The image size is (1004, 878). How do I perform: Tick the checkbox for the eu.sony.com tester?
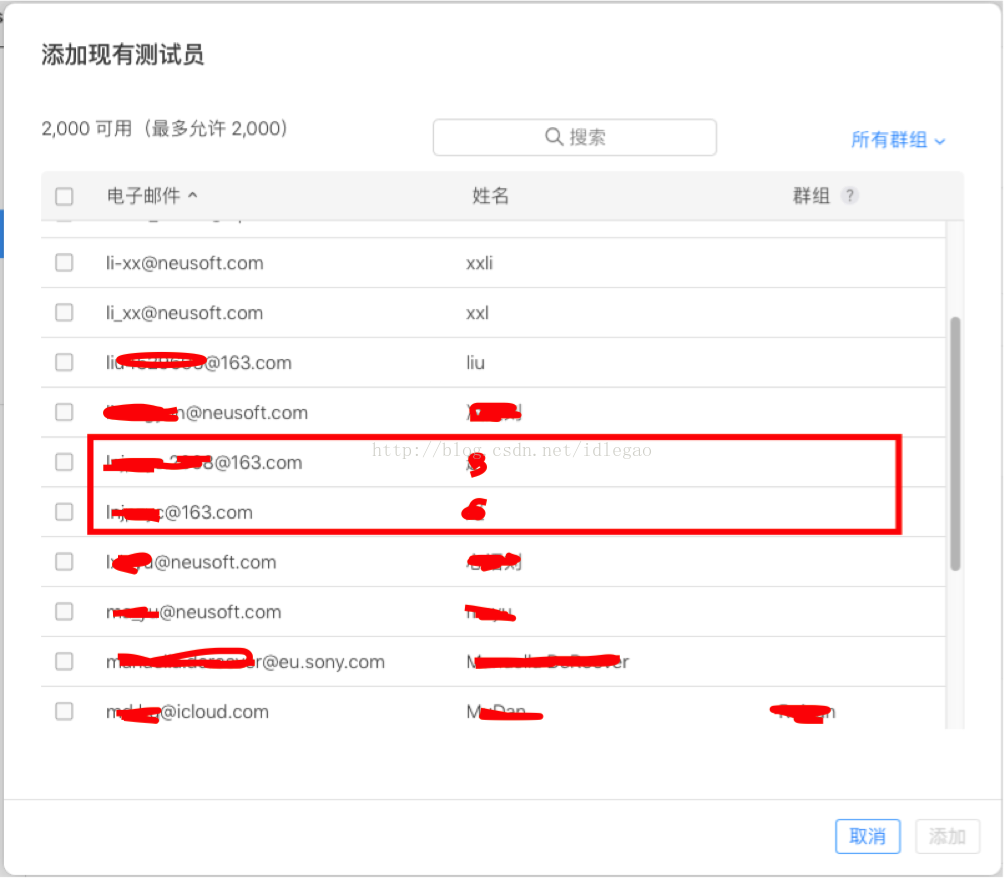[64, 661]
